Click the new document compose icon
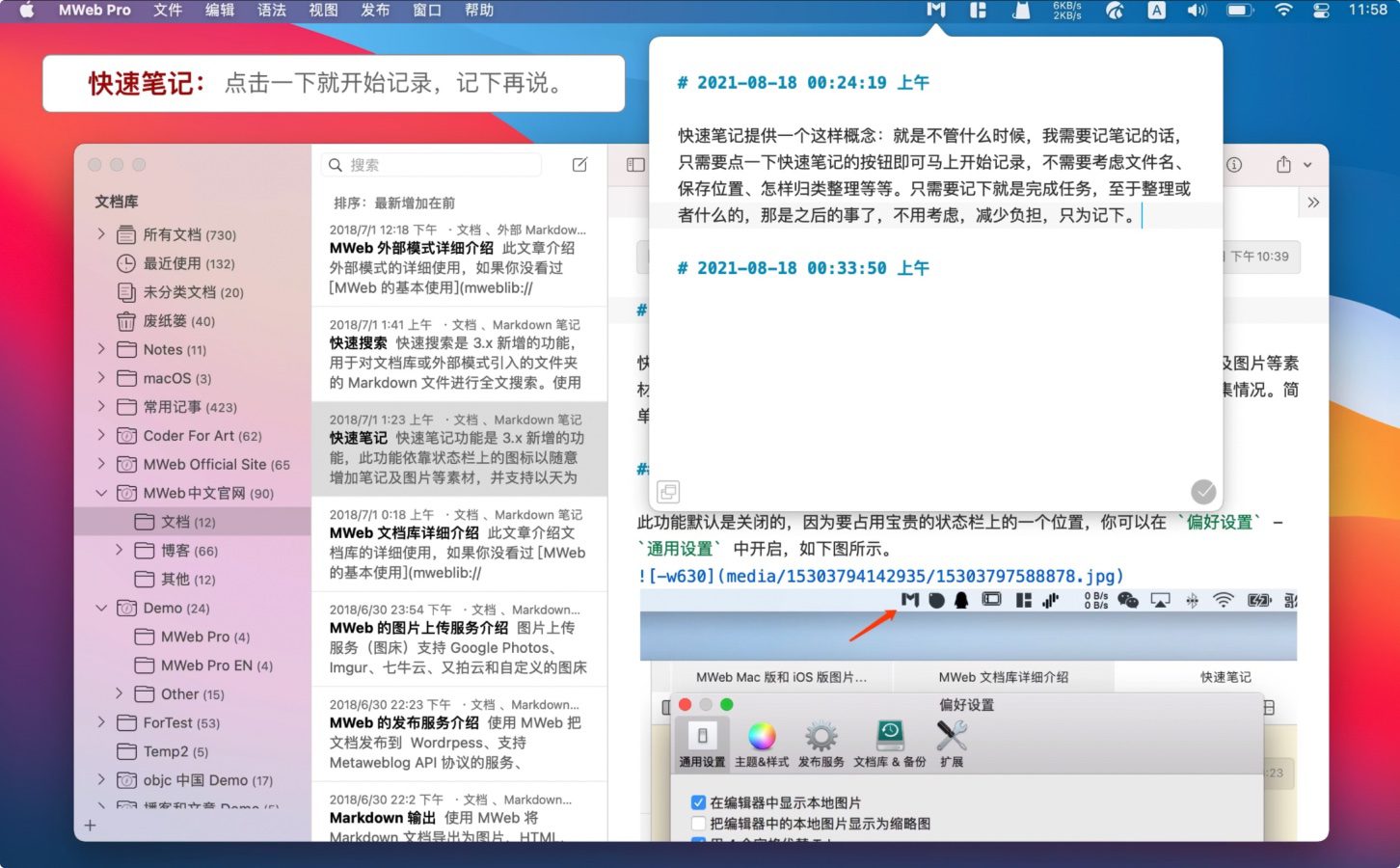This screenshot has width=1400, height=868. click(x=579, y=165)
